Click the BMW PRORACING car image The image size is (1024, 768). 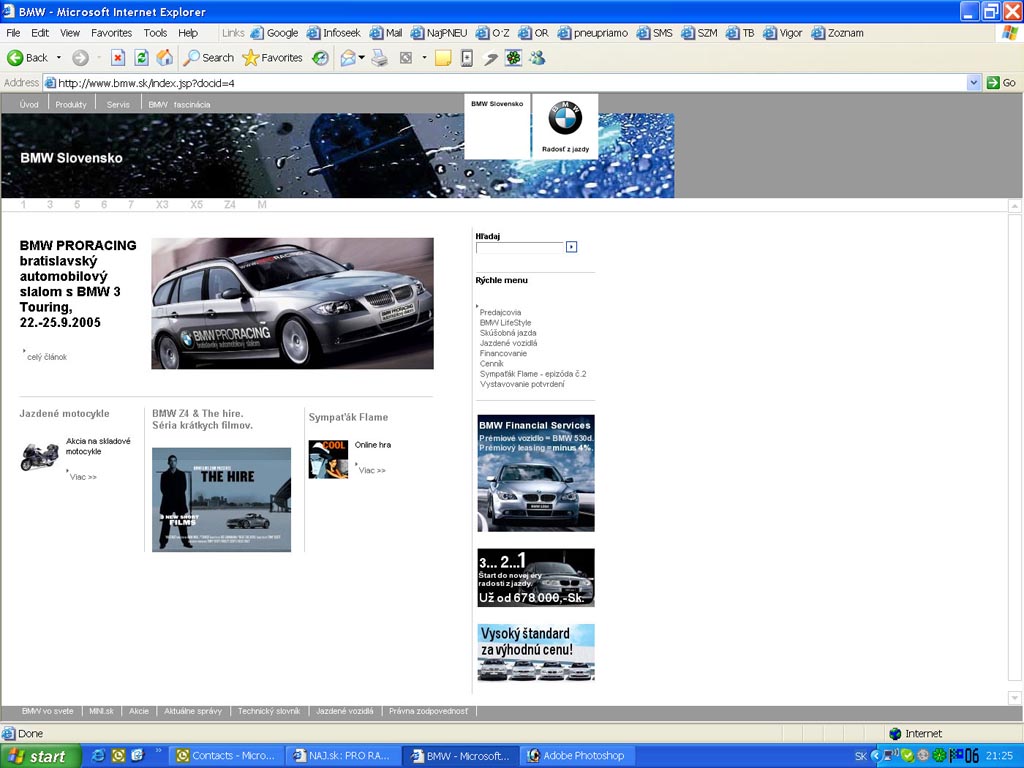point(293,303)
